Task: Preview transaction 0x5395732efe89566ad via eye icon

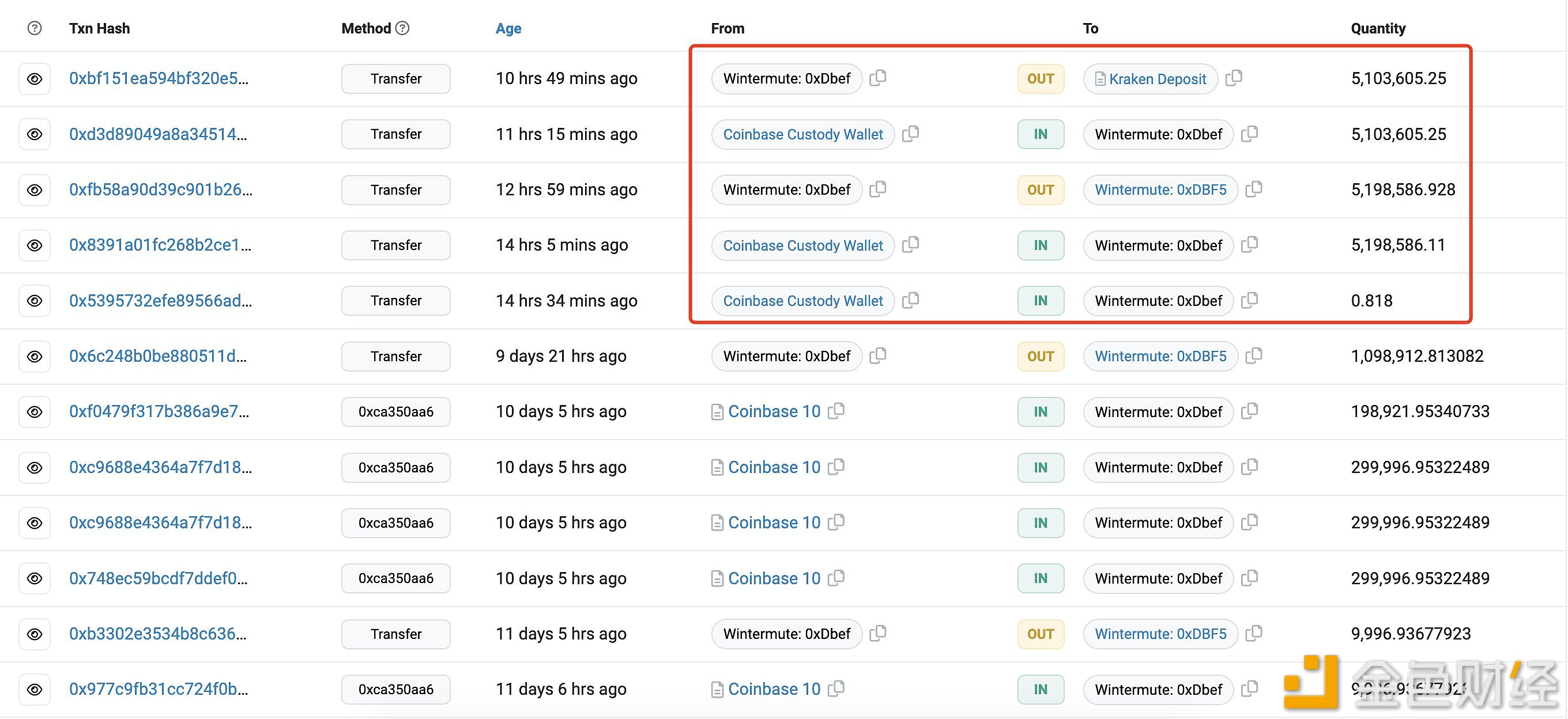Action: coord(35,301)
